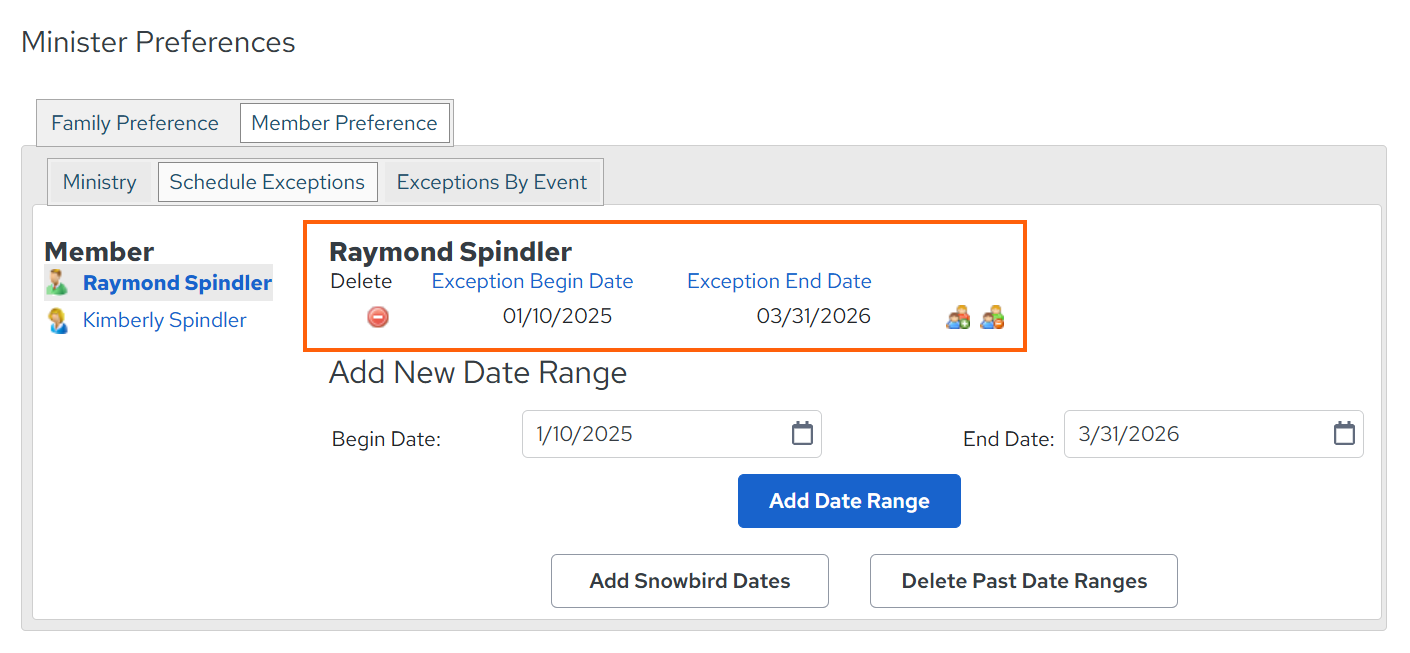Switch to Exceptions By Event tab

coord(492,182)
